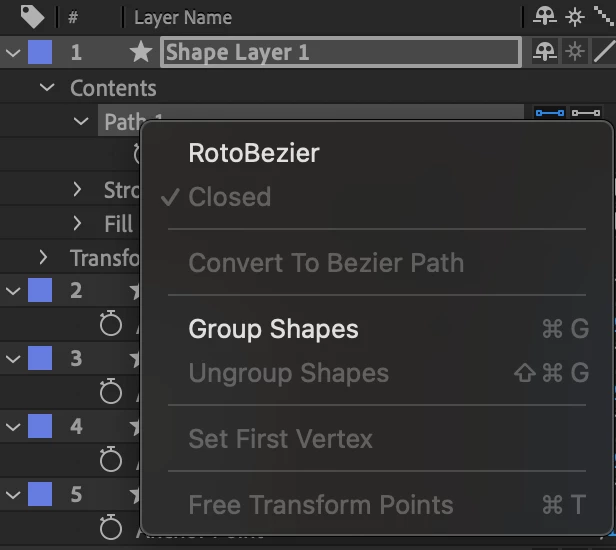Toggle the shy switch for Shape Layer 1
The height and width of the screenshot is (550, 616).
click(544, 52)
